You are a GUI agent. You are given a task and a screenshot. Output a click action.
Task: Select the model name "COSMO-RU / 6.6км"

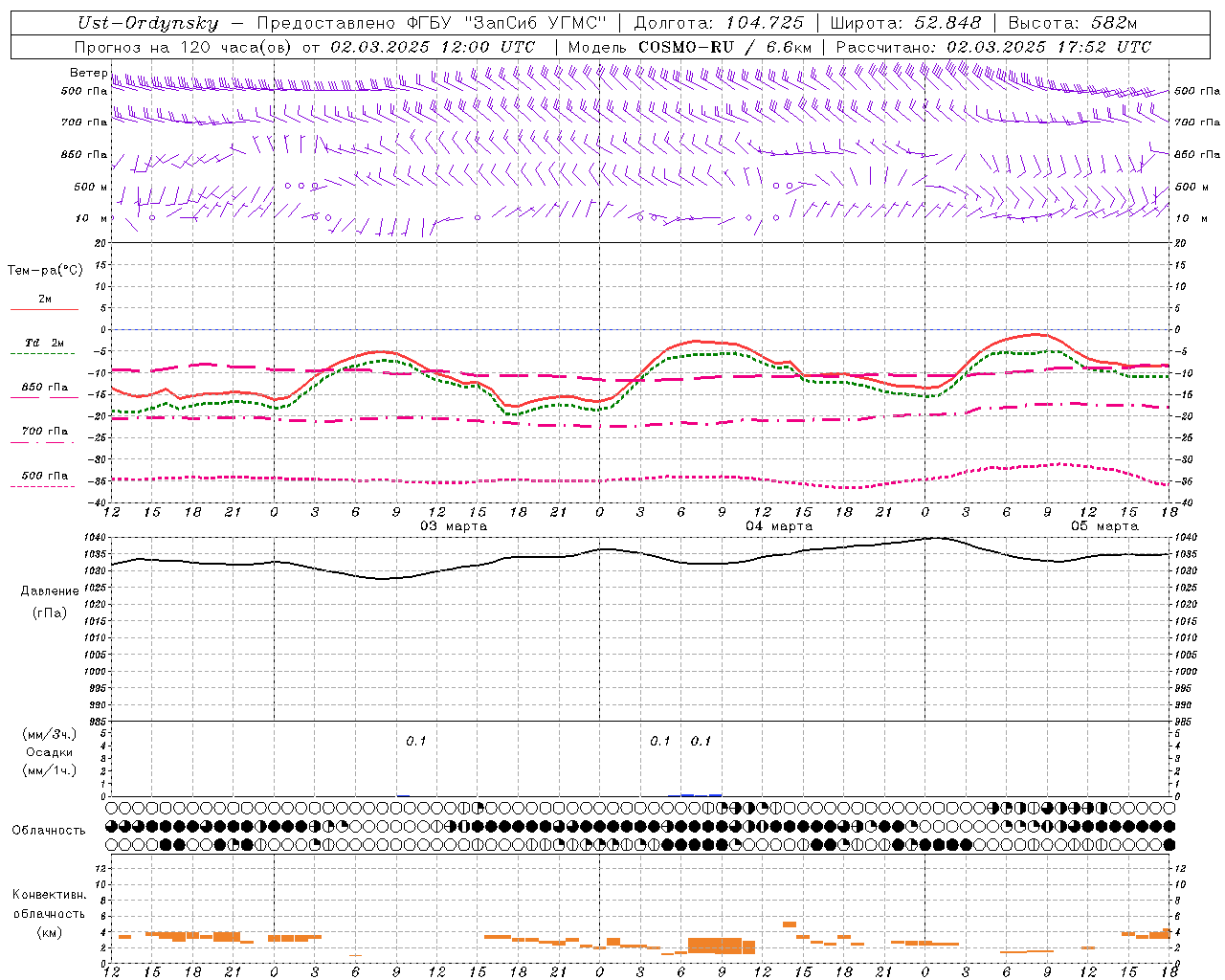[725, 47]
